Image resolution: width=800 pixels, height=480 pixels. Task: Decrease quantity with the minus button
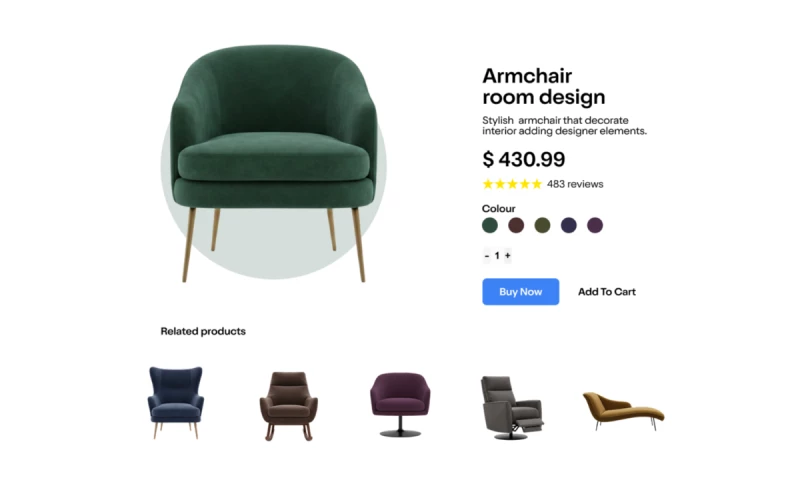[x=487, y=256]
